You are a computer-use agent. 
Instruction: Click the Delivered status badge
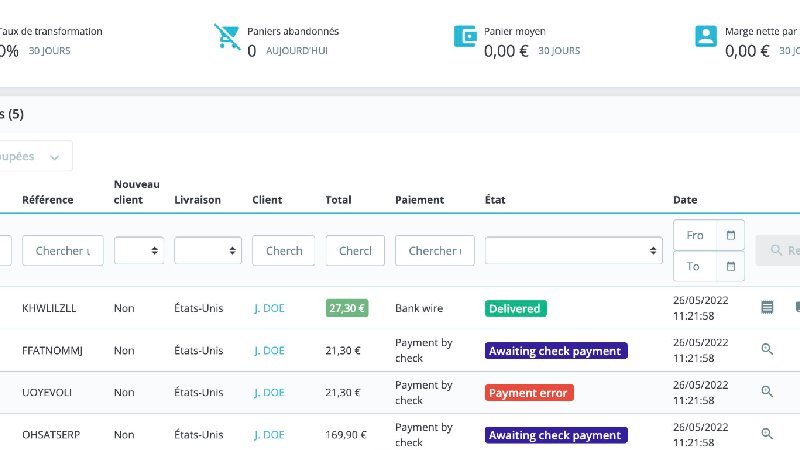point(515,308)
